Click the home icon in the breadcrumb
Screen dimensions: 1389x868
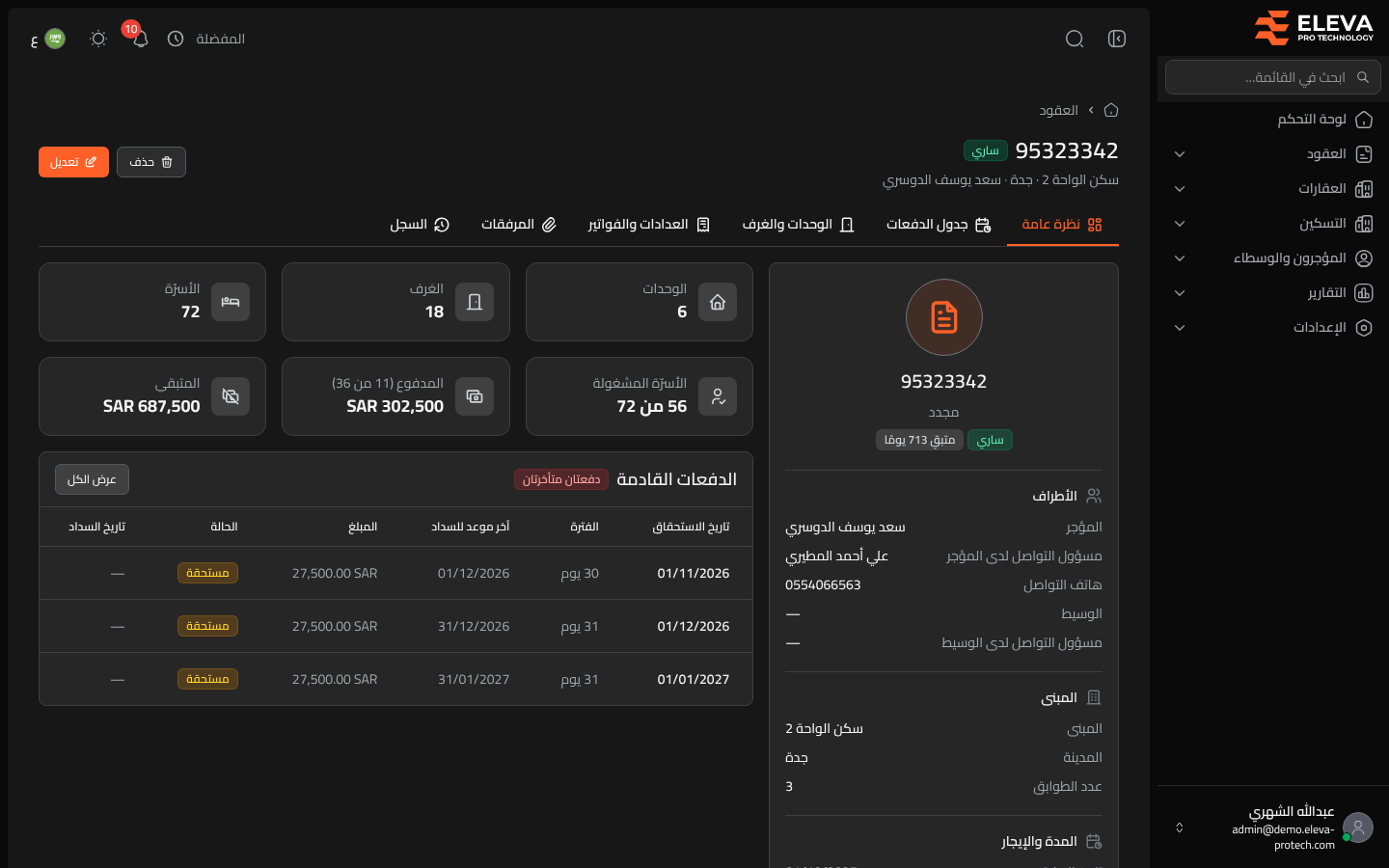pyautogui.click(x=1111, y=110)
